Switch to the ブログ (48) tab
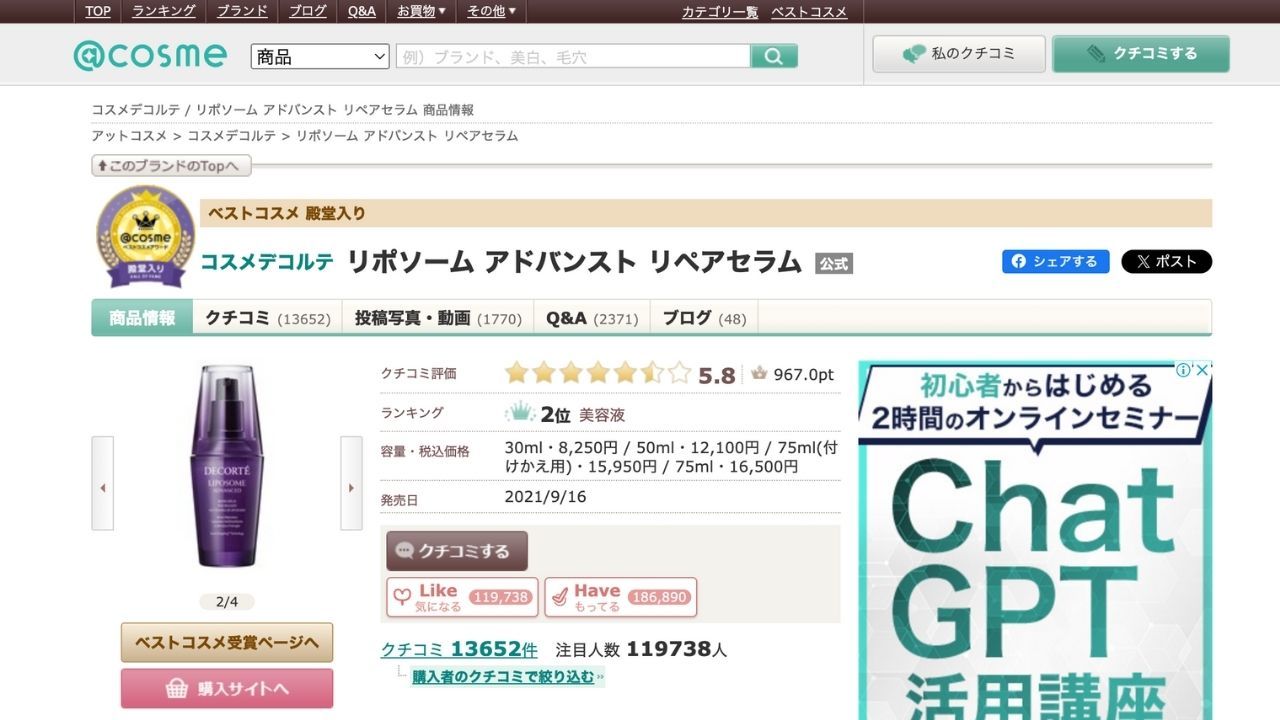The width and height of the screenshot is (1280, 720). [x=704, y=318]
